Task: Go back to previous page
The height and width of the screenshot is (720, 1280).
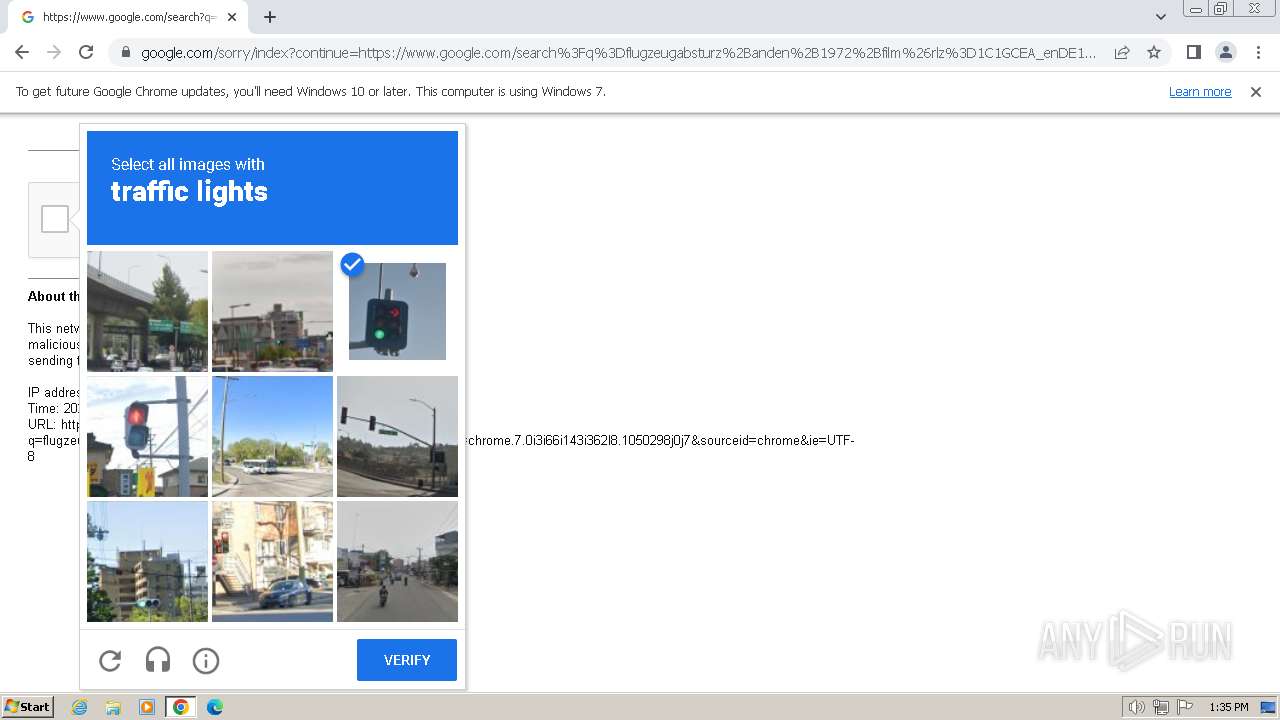Action: tap(22, 52)
